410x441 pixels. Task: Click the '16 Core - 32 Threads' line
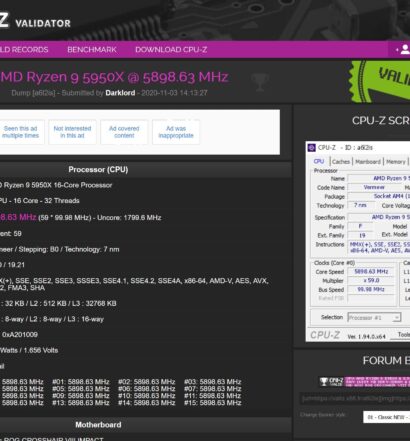click(x=46, y=201)
